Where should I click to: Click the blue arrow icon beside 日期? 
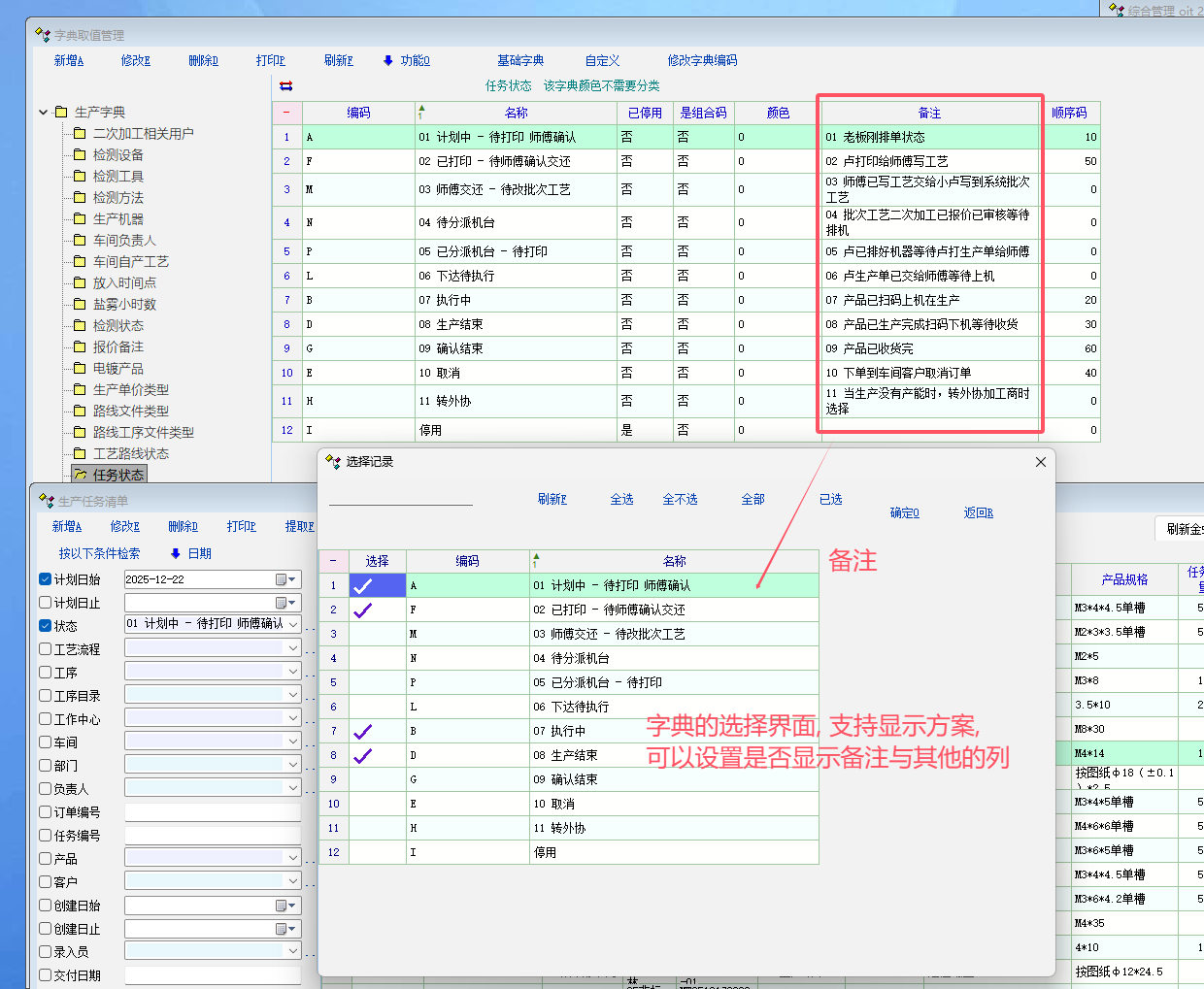pyautogui.click(x=176, y=553)
